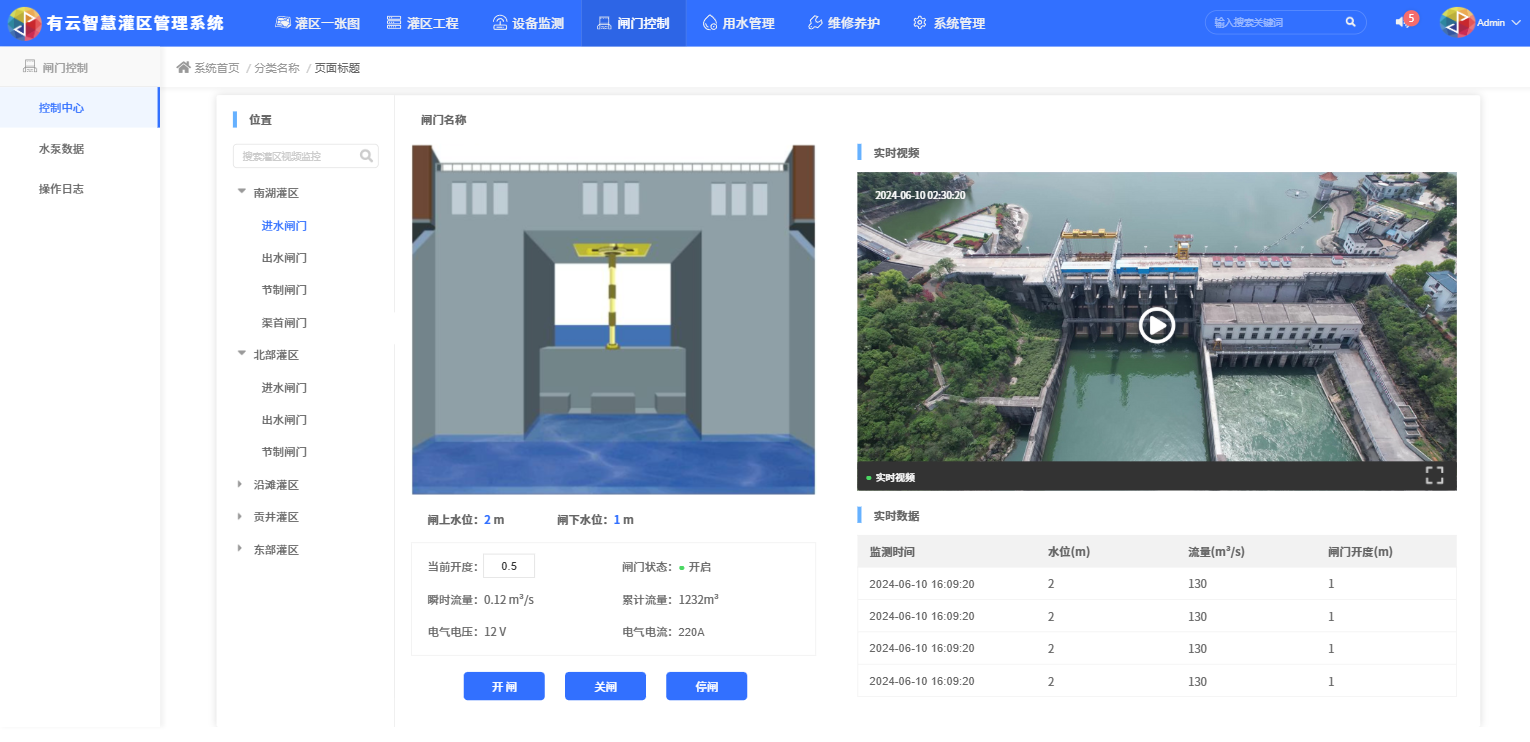1530x742 pixels.
Task: Select 出水闸门 under 南湖灌区
Action: pos(284,258)
